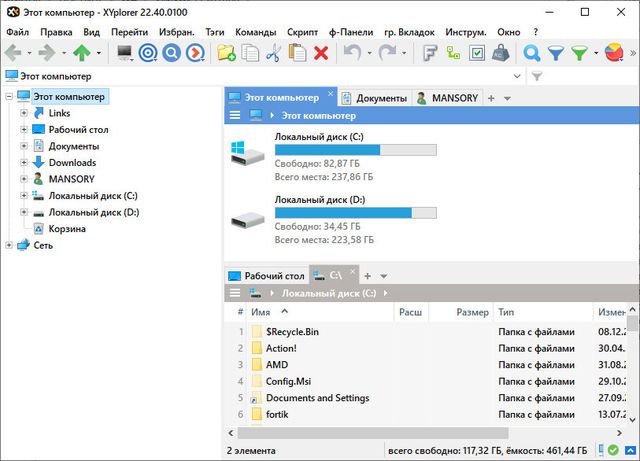Select the AMD folder in the list
Viewport: 640px width, 461px height.
tap(277, 365)
